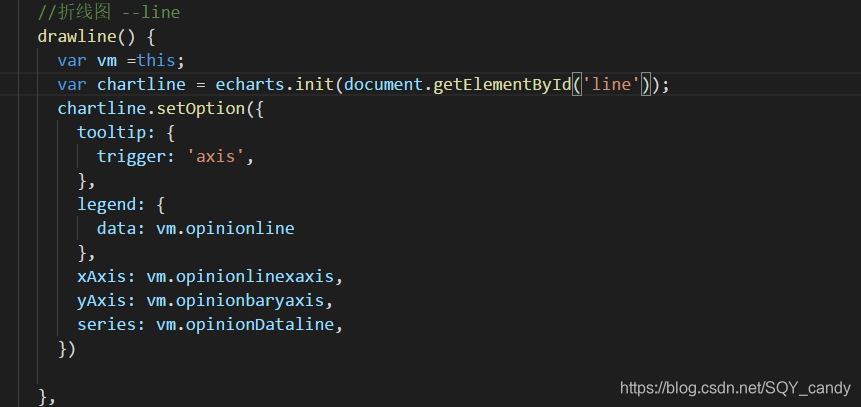Viewport: 861px width, 407px height.
Task: Click 'opinionDataline' value
Action: coord(260,325)
